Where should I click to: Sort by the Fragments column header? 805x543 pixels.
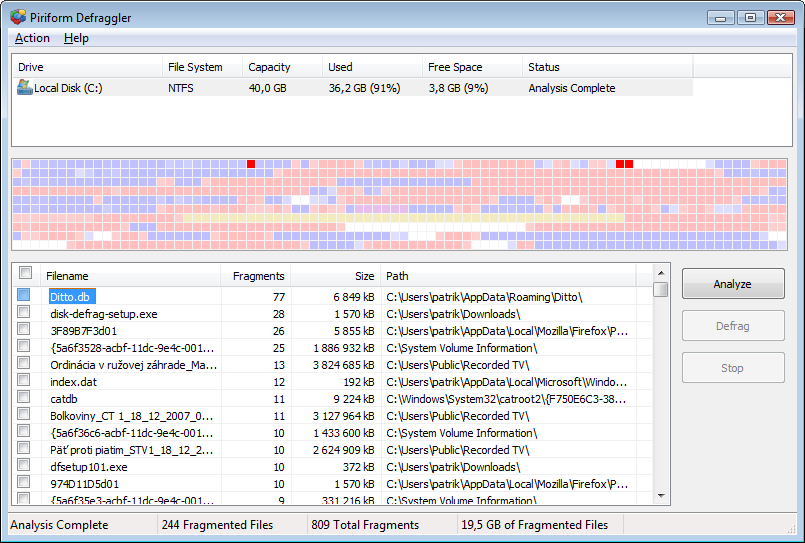pyautogui.click(x=256, y=276)
